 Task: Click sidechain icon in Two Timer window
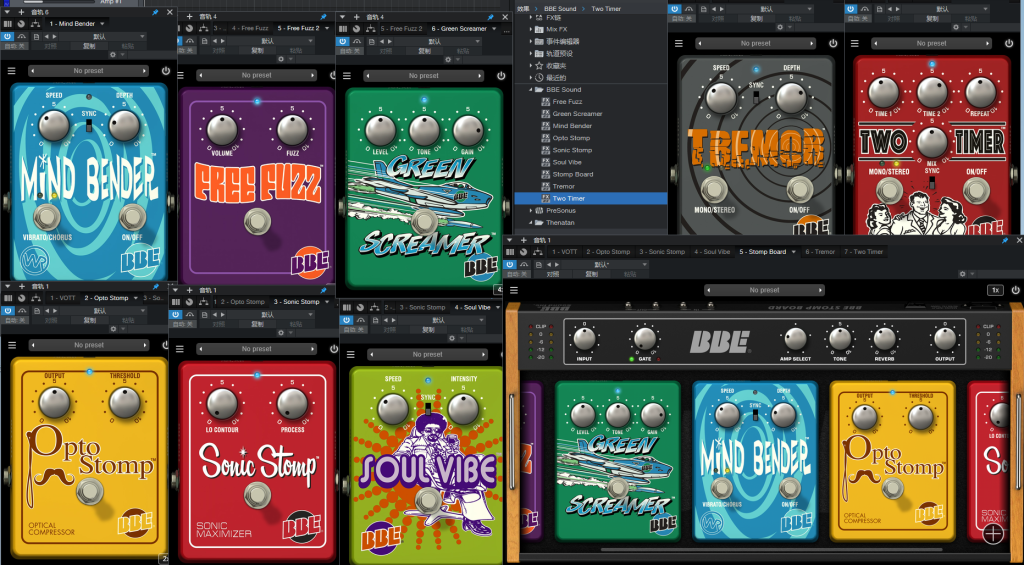pos(865,9)
